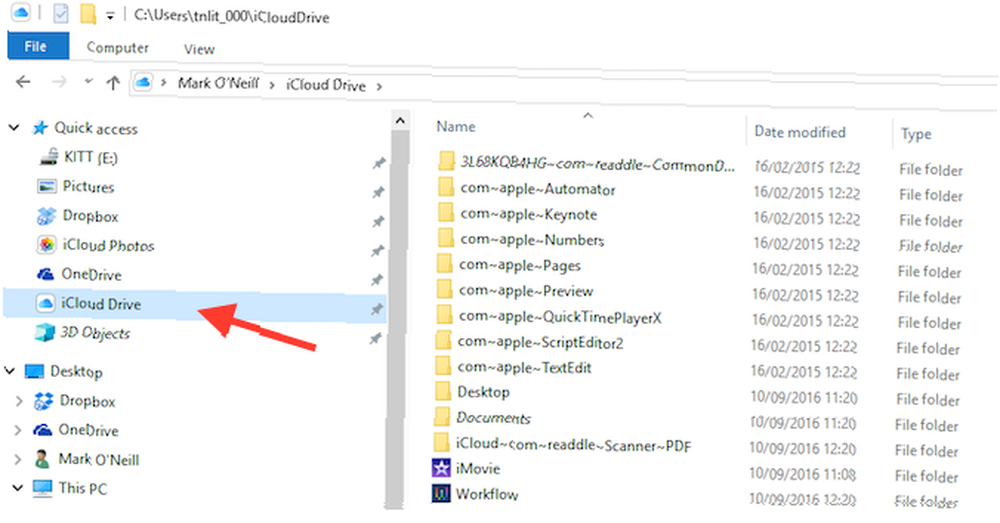This screenshot has width=1000, height=523.
Task: Click the Properties checkmark icon in title bar
Action: (60, 13)
